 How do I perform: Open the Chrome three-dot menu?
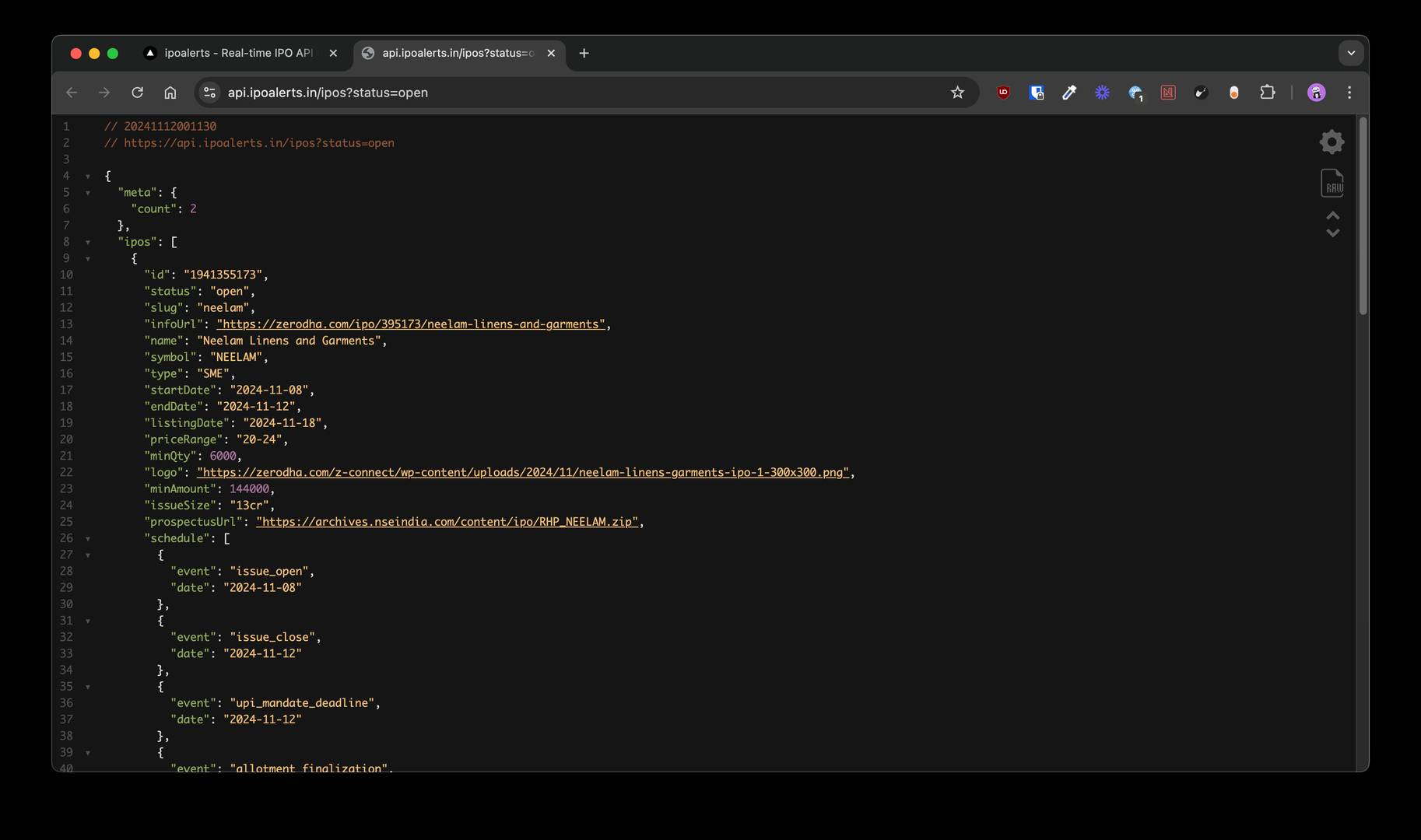(1349, 92)
